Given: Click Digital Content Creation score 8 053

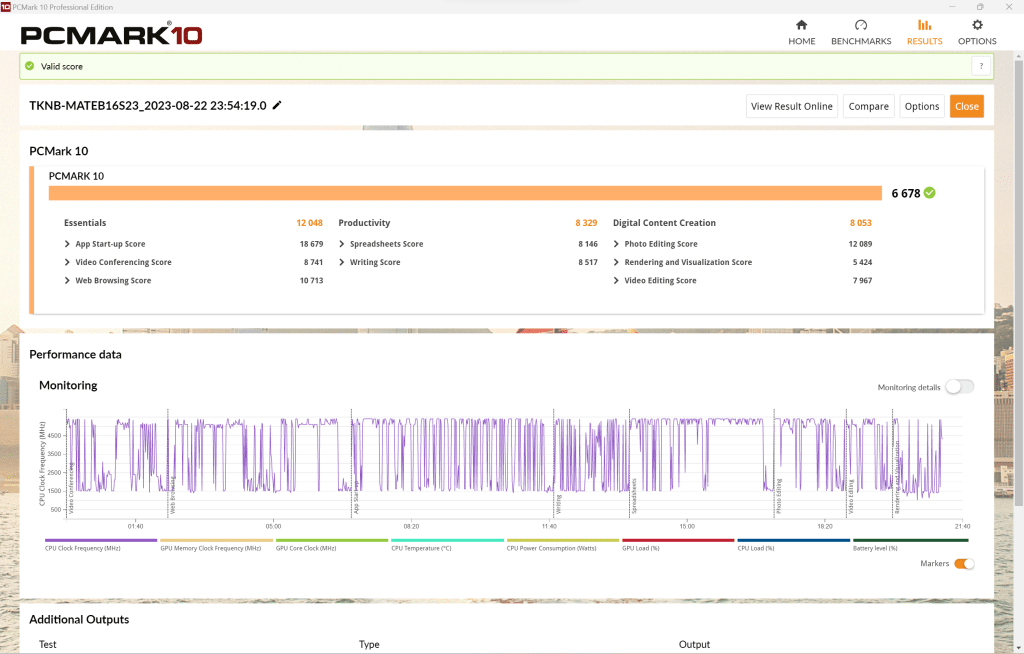Looking at the screenshot, I should [860, 223].
